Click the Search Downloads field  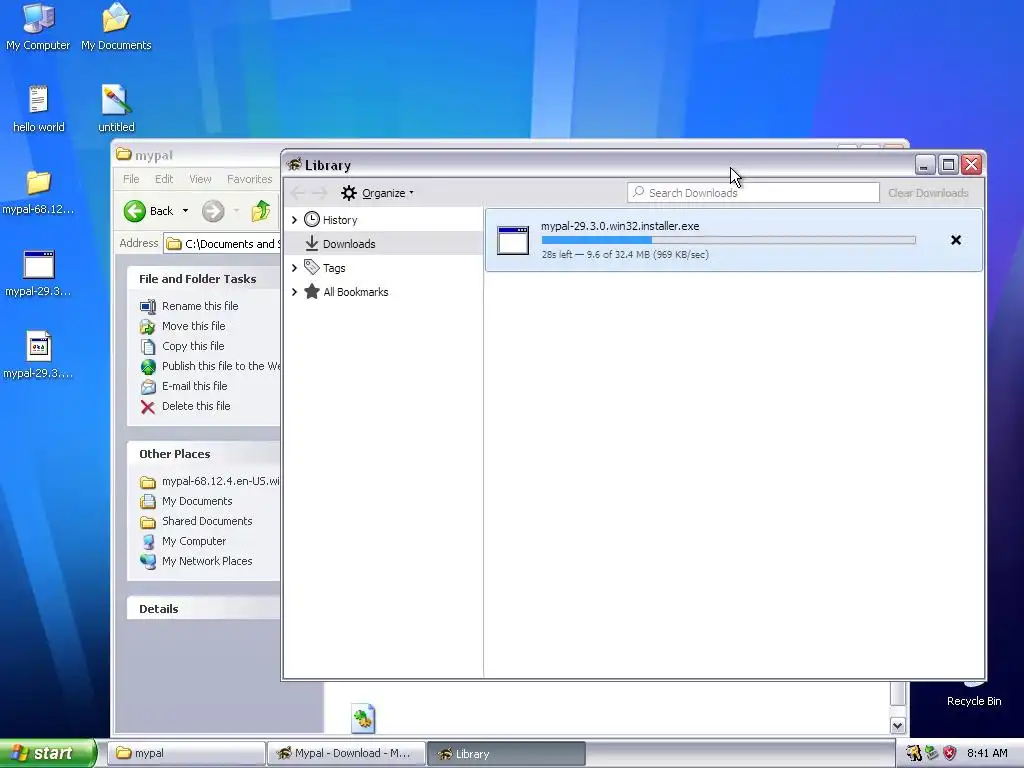pyautogui.click(x=753, y=193)
